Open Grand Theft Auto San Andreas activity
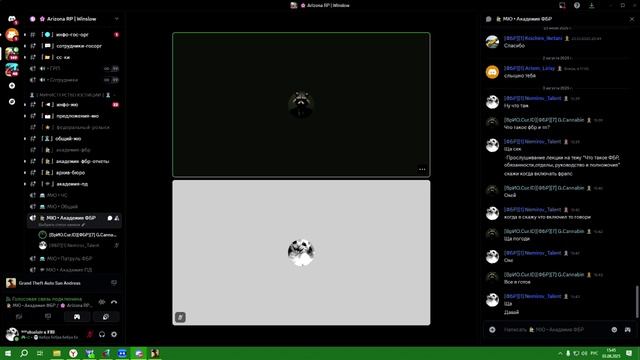Image resolution: width=640 pixels, height=360 pixels. (x=61, y=283)
